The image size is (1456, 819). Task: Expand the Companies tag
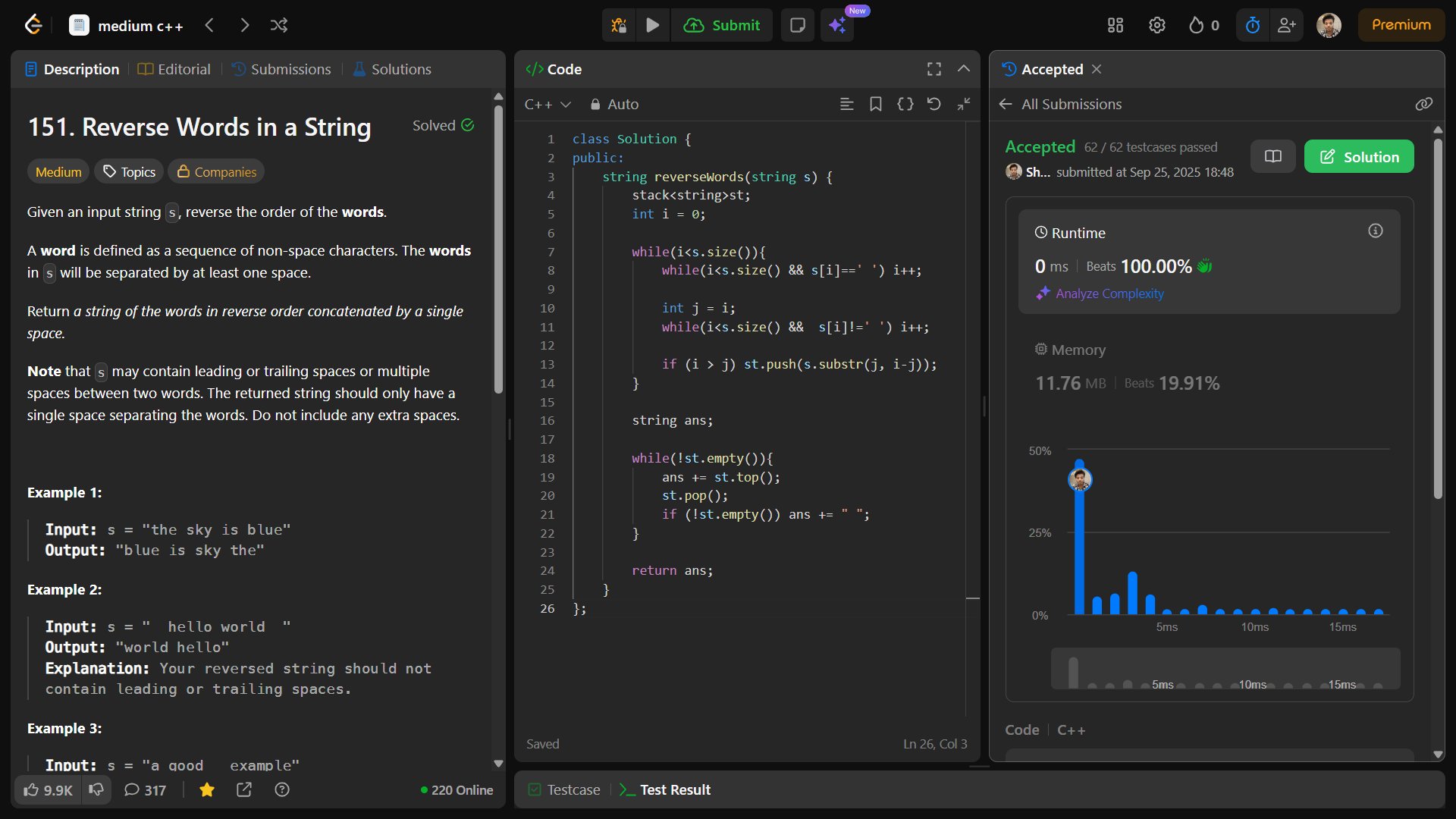pyautogui.click(x=216, y=172)
